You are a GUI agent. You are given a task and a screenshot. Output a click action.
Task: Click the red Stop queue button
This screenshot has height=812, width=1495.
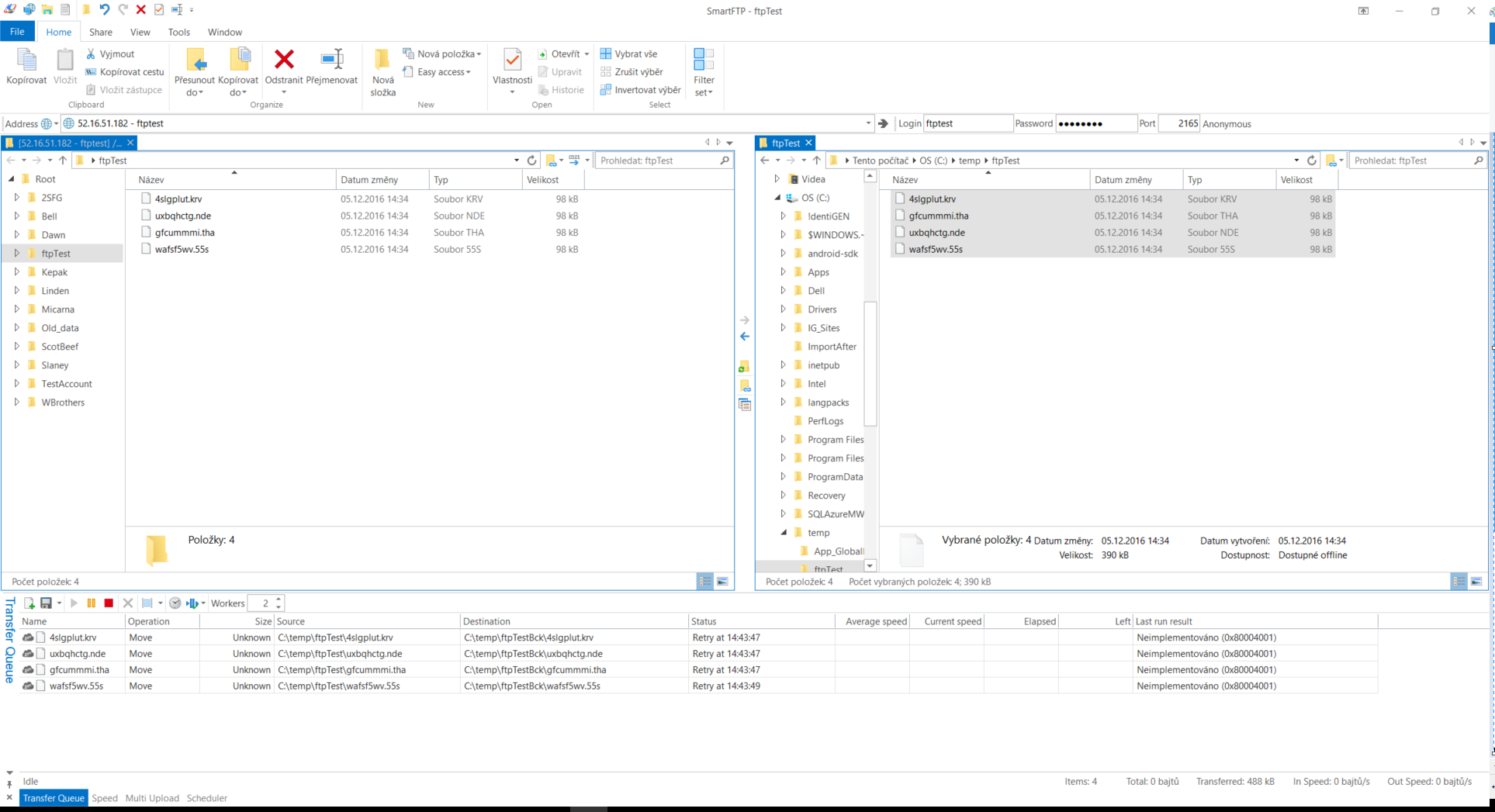pos(109,603)
